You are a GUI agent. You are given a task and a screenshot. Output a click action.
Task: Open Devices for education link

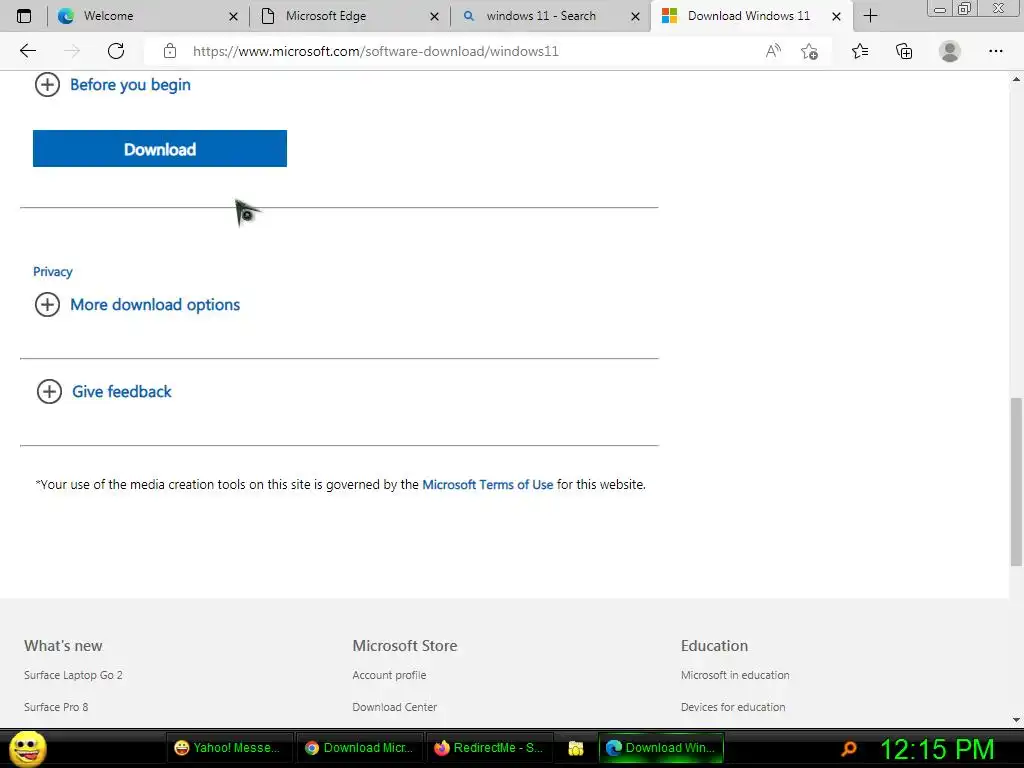[x=733, y=707]
